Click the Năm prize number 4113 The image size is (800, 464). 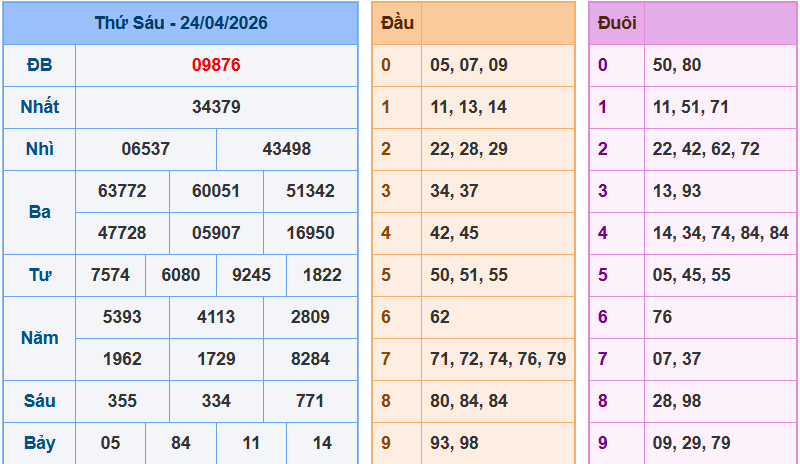point(216,317)
